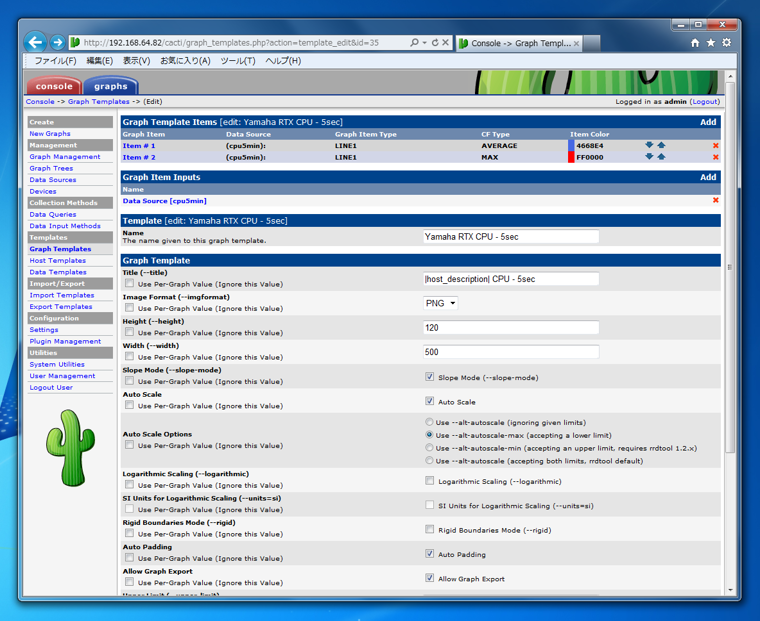Open the ツール(T) menu

[238, 61]
